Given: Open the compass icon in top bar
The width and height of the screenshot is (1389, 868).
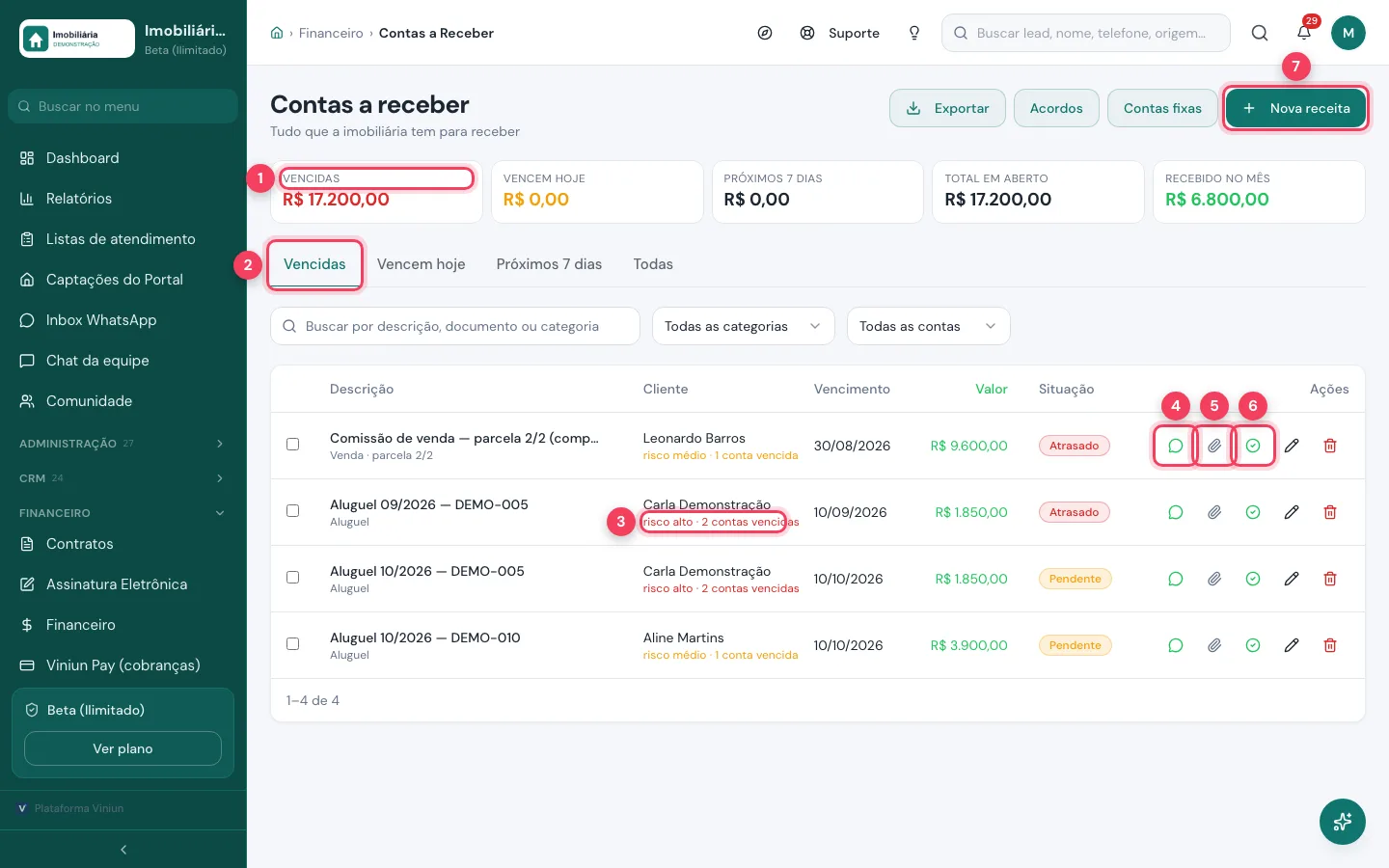Looking at the screenshot, I should click(x=765, y=33).
